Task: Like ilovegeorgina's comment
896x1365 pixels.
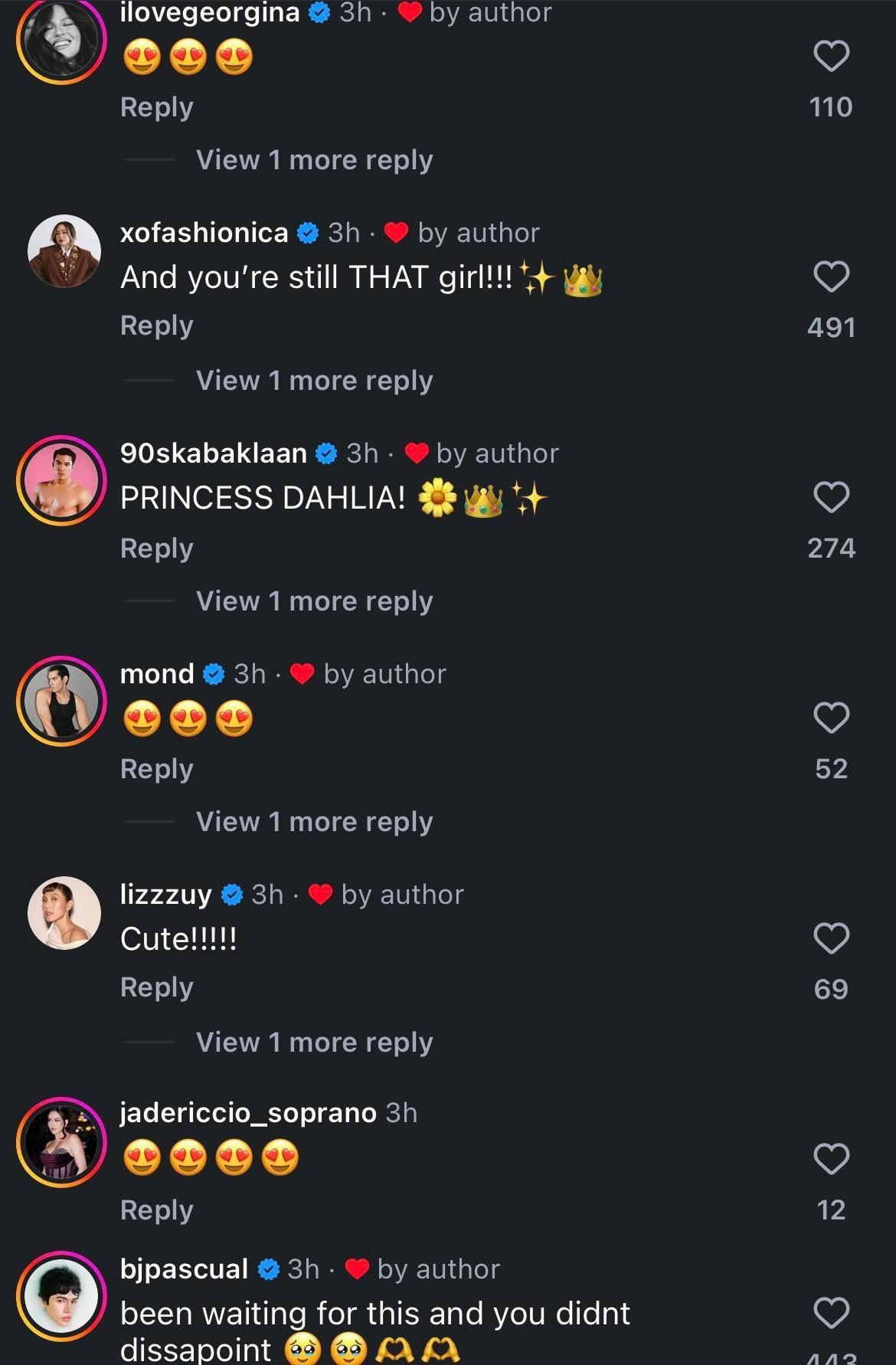Action: click(x=831, y=57)
